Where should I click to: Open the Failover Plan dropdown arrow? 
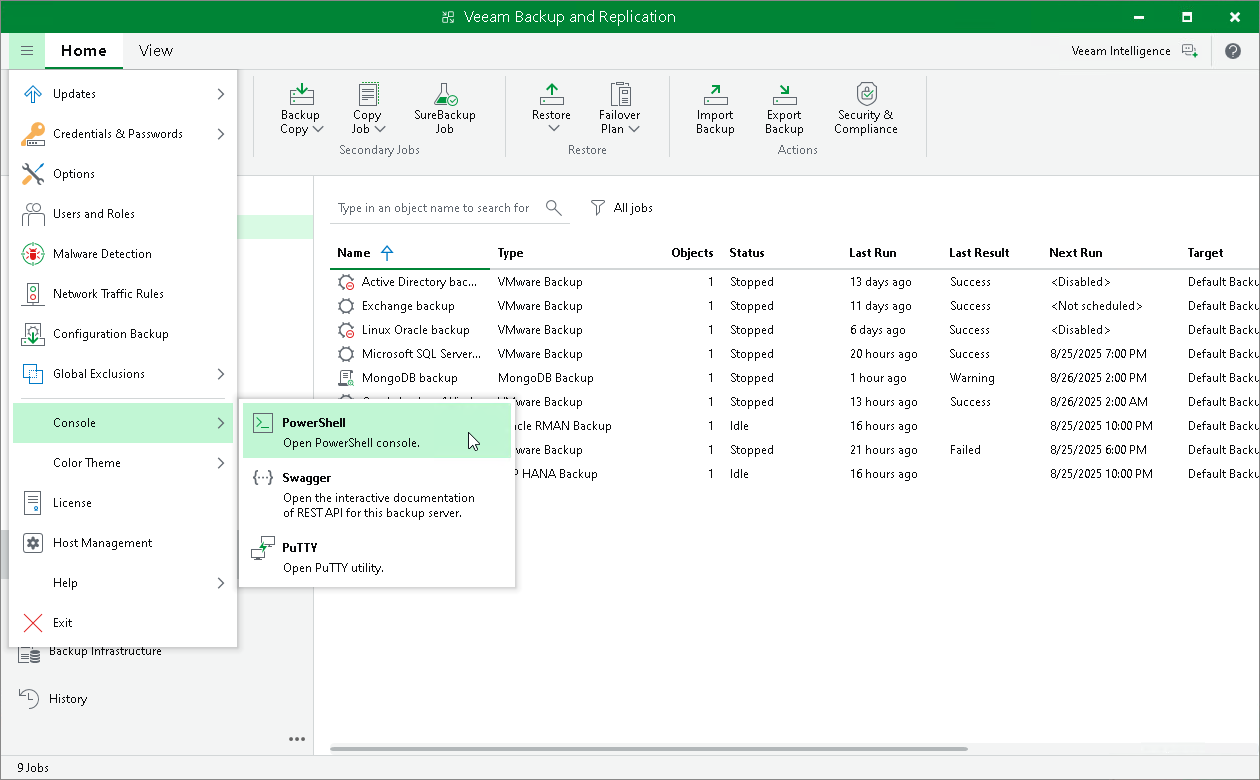pyautogui.click(x=634, y=129)
